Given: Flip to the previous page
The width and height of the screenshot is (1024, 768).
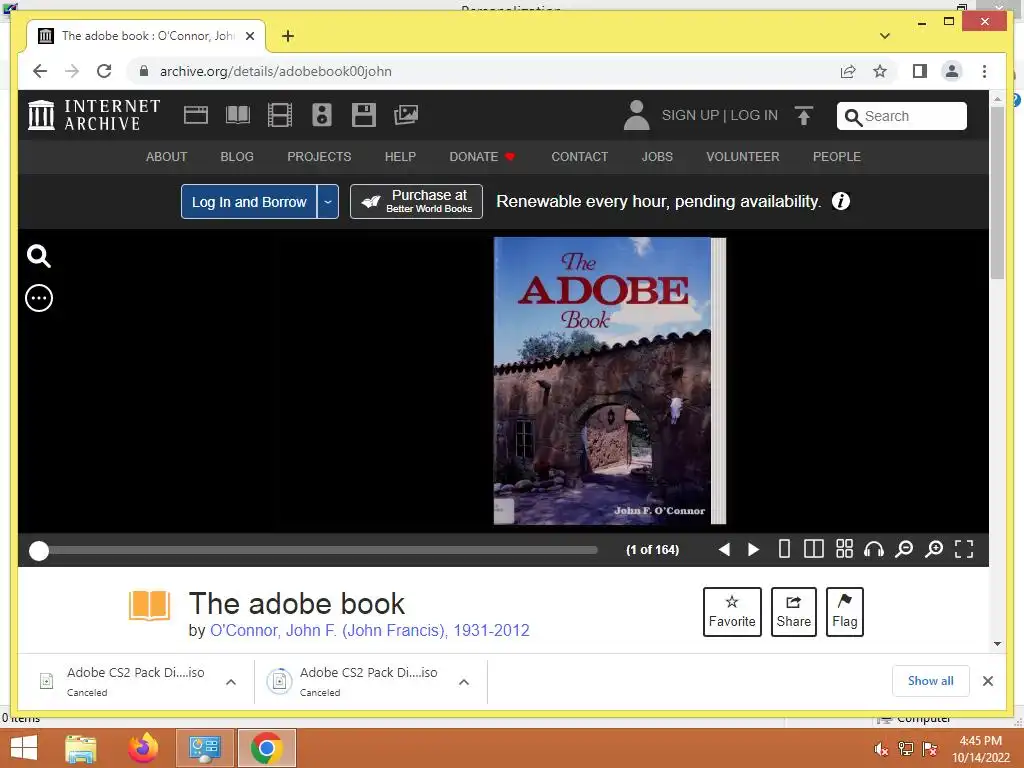Looking at the screenshot, I should click(724, 549).
